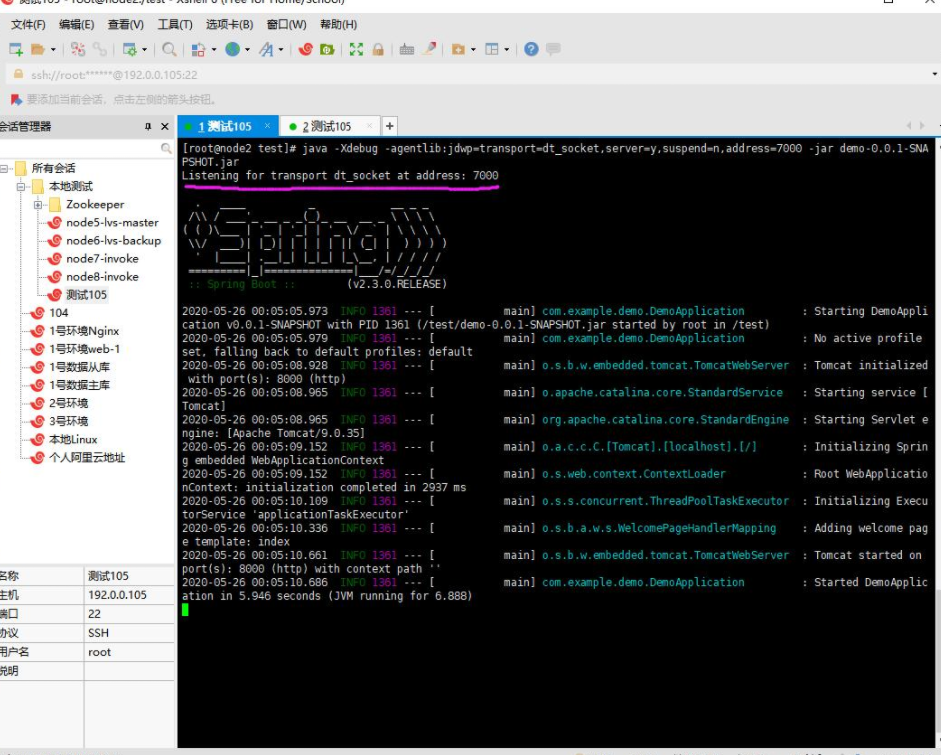
Task: Expand the Zookeeper folder
Action: [x=38, y=205]
